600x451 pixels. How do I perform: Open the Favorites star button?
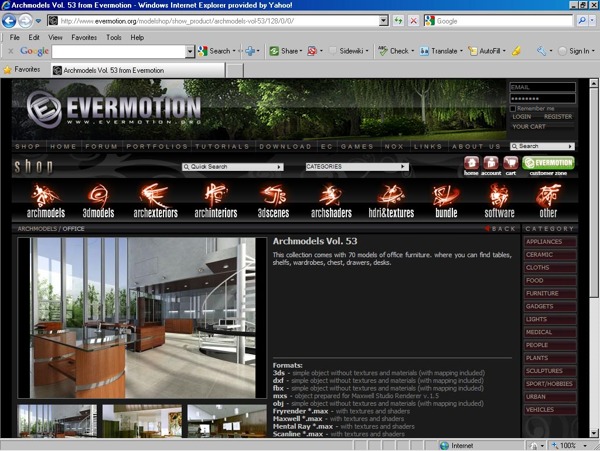tap(22, 70)
